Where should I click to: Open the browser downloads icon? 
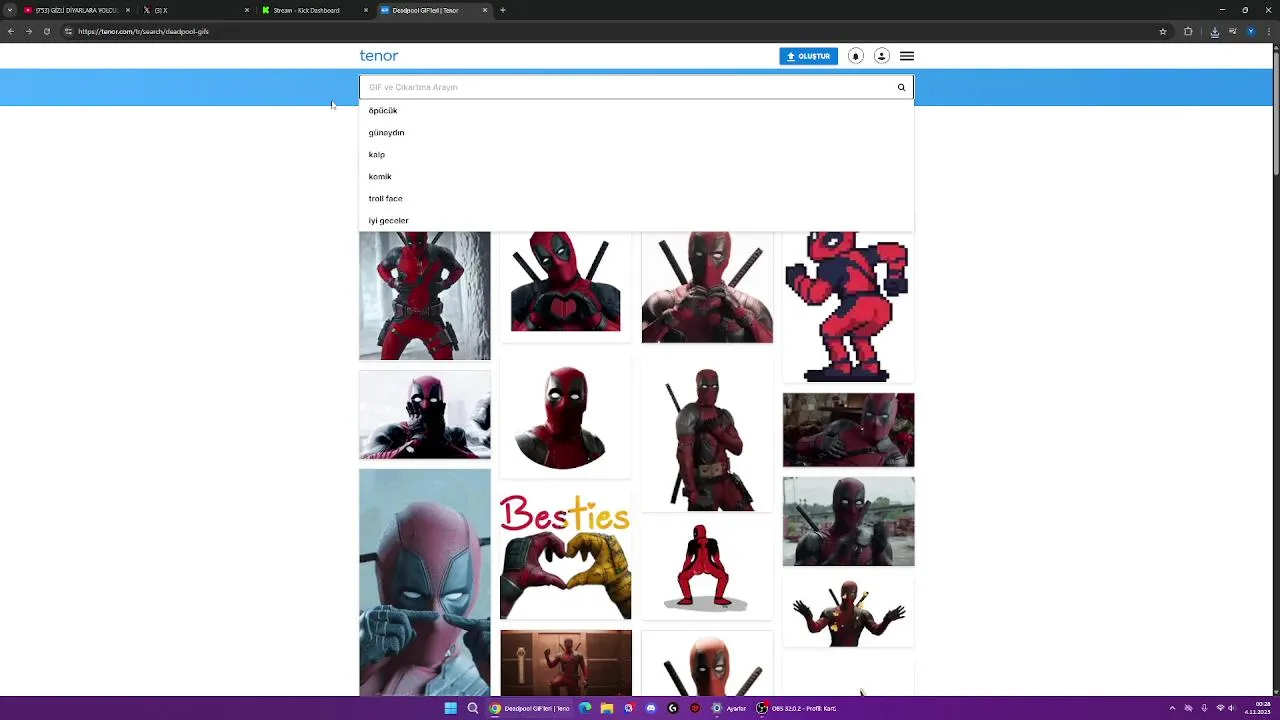coord(1214,31)
